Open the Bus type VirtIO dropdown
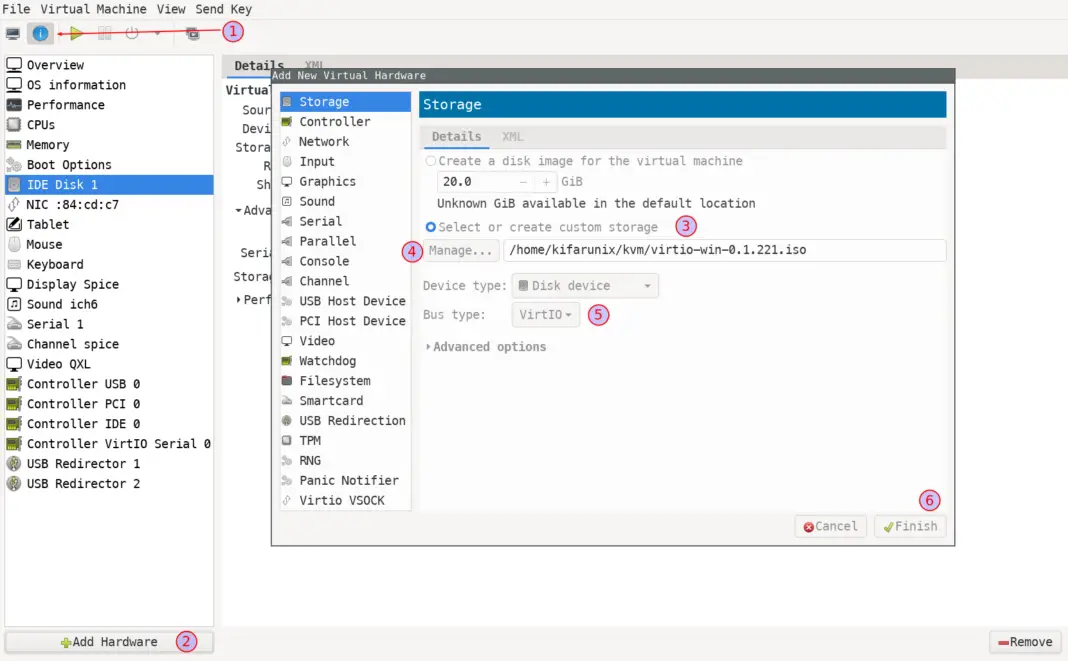The width and height of the screenshot is (1068, 661). pyautogui.click(x=545, y=314)
